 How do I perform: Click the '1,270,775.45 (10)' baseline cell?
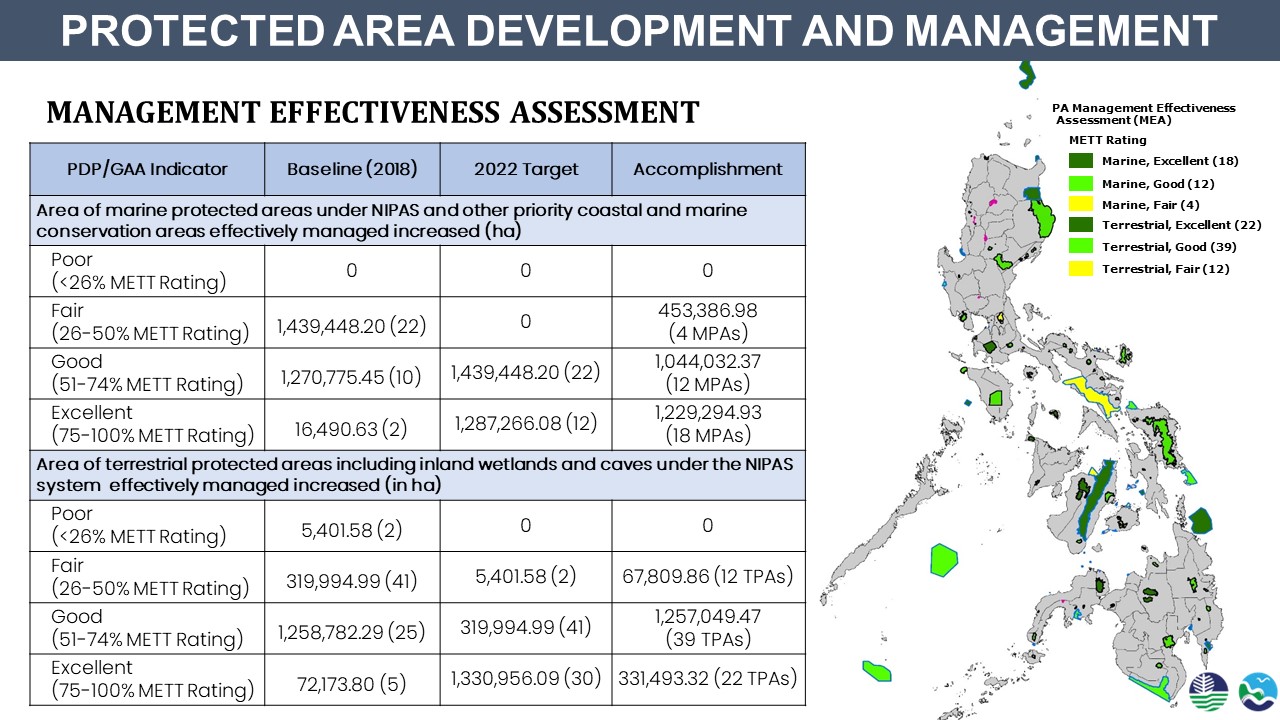(352, 374)
